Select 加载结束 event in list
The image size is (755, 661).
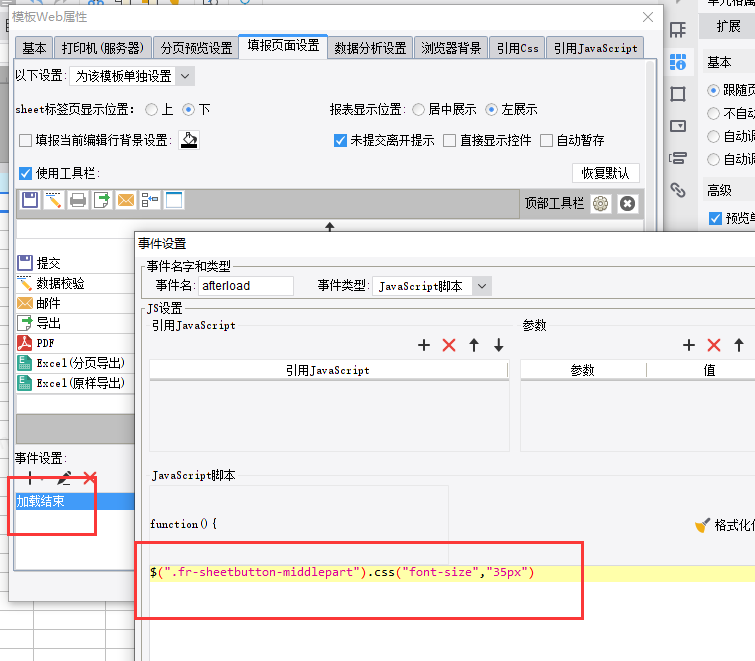(75, 501)
